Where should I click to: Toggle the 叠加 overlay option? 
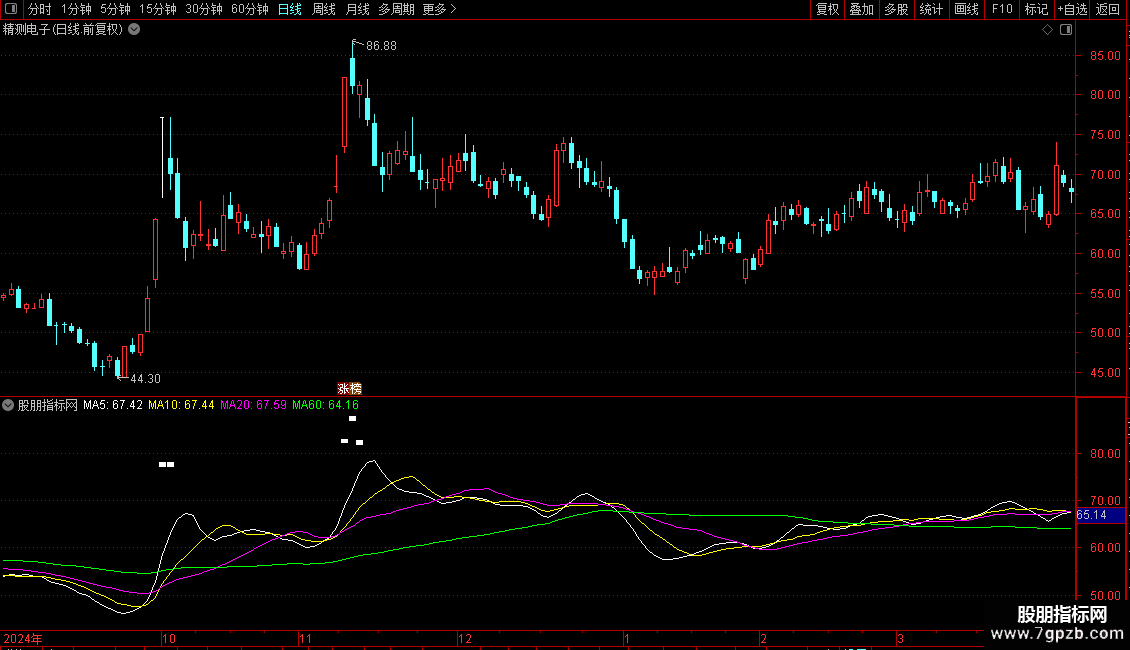point(861,9)
